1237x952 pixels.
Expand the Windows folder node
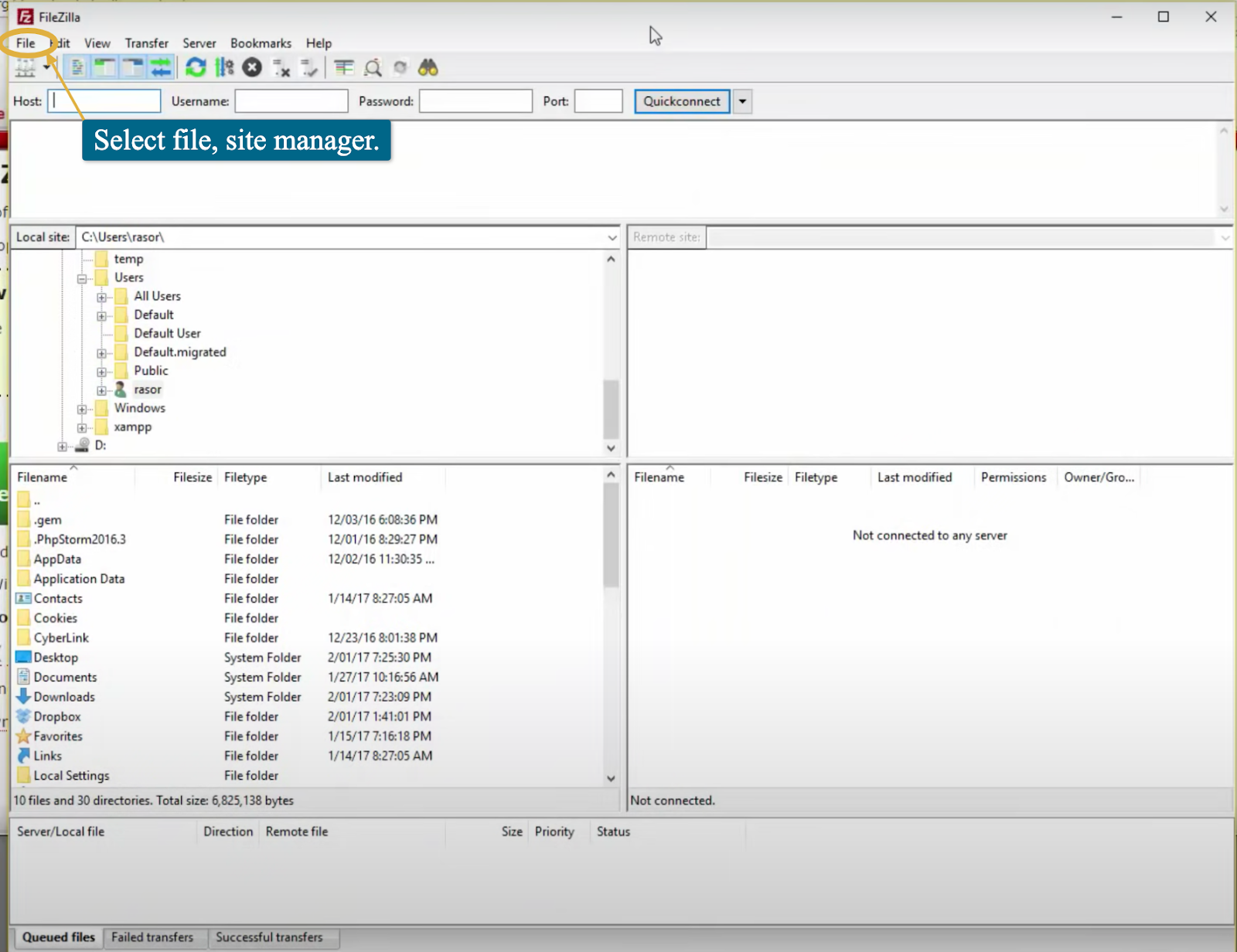82,409
